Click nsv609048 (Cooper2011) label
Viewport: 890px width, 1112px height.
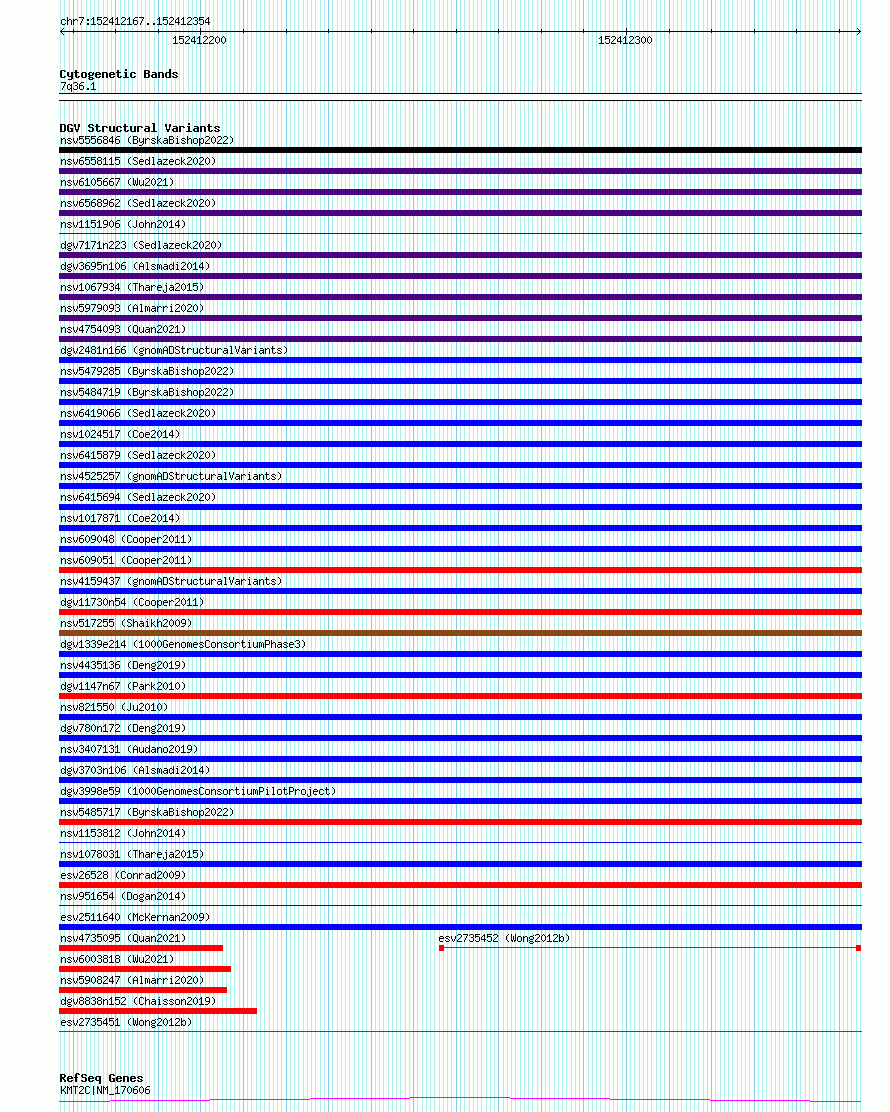(x=126, y=540)
